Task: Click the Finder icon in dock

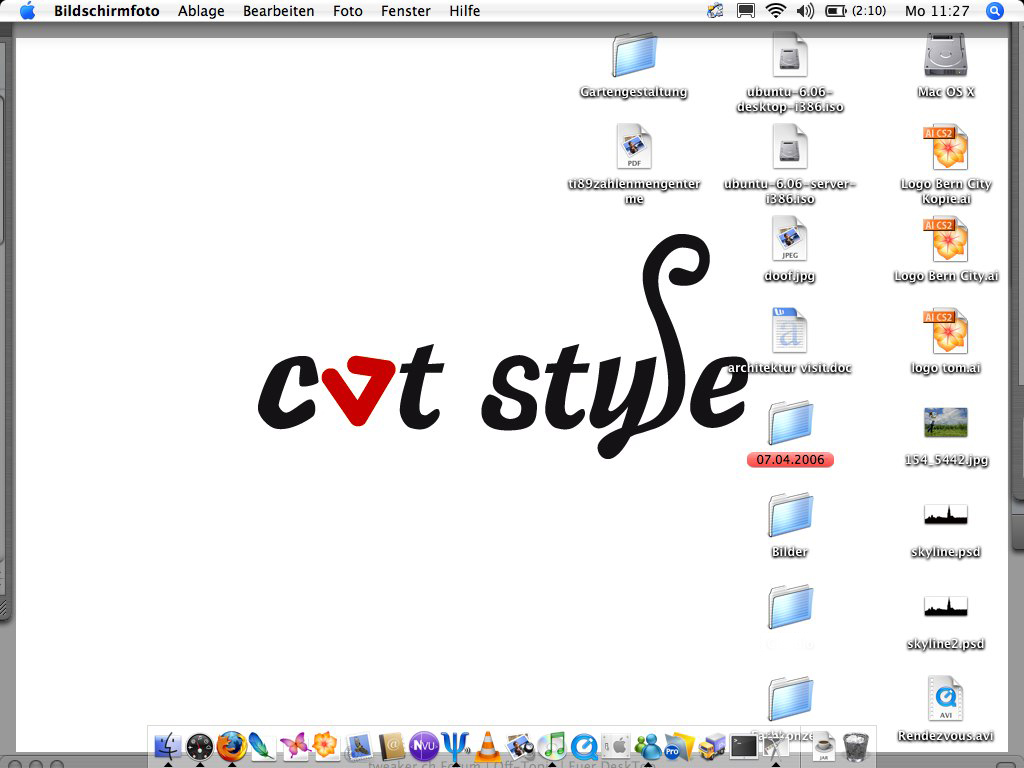Action: (168, 746)
